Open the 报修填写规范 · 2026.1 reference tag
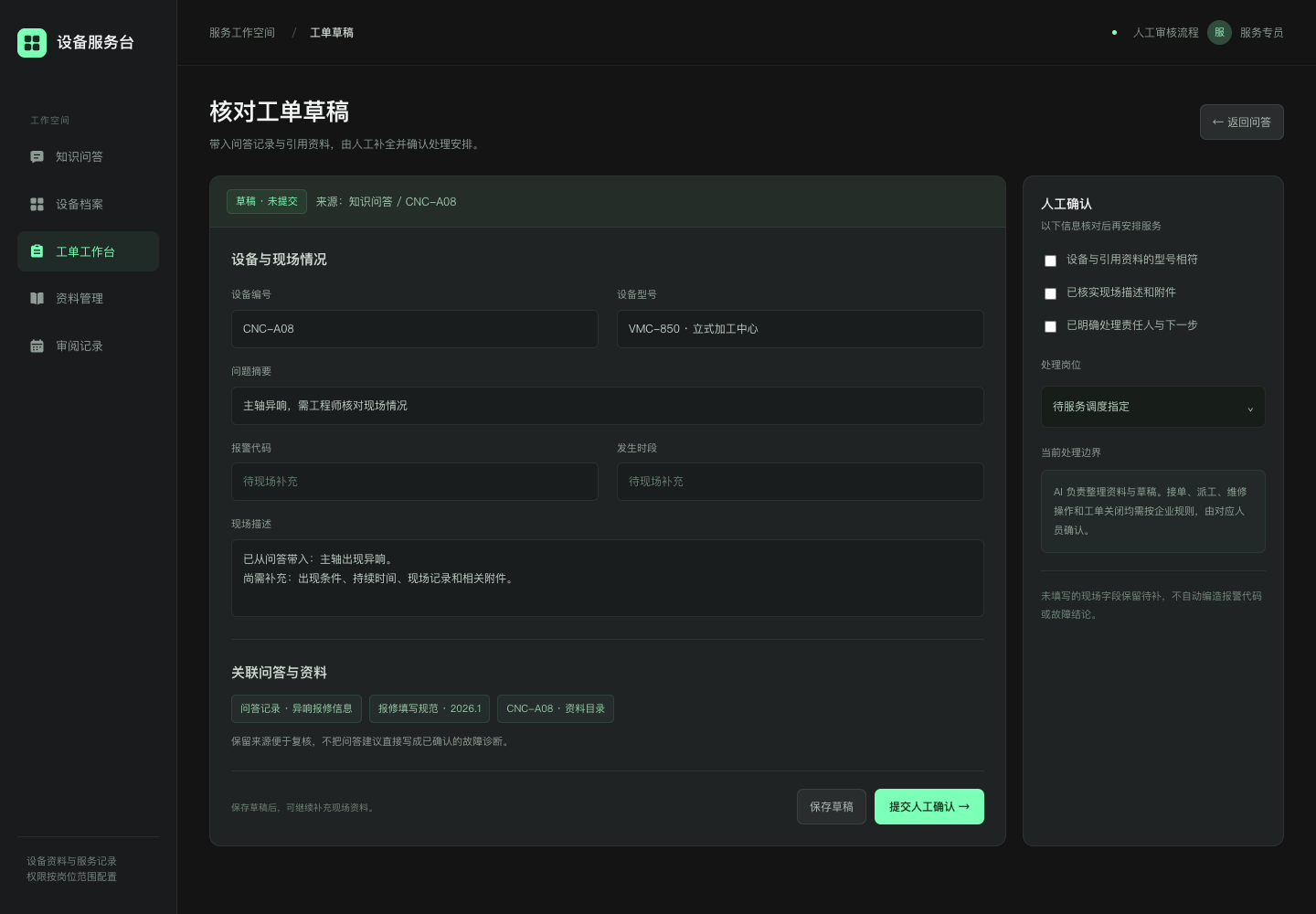1316x914 pixels. (430, 709)
